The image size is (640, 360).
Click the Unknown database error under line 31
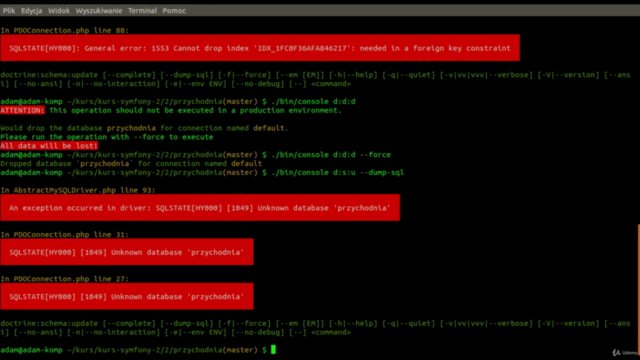[x=127, y=252]
